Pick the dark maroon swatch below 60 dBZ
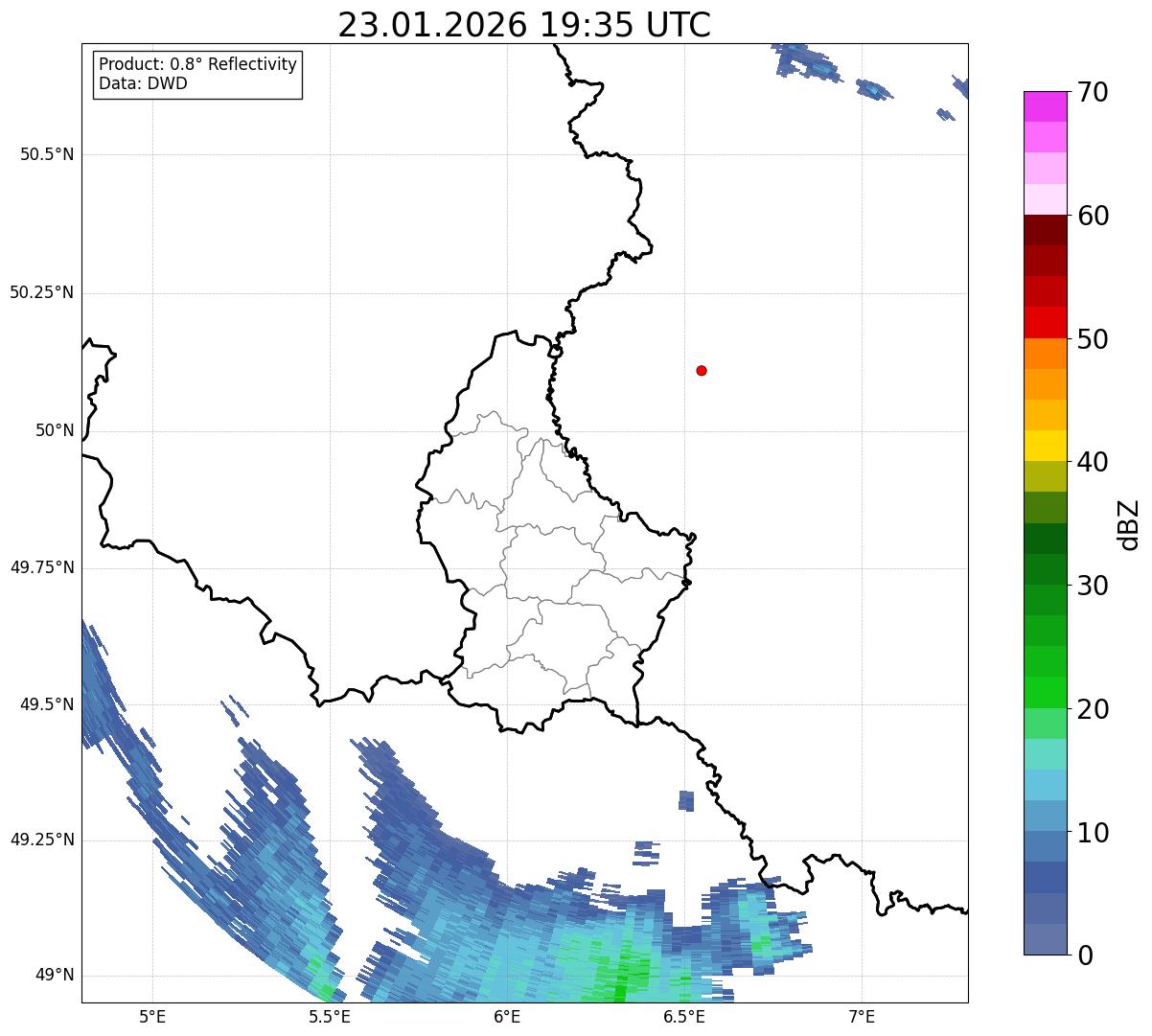The image size is (1152, 1036). point(1045,230)
